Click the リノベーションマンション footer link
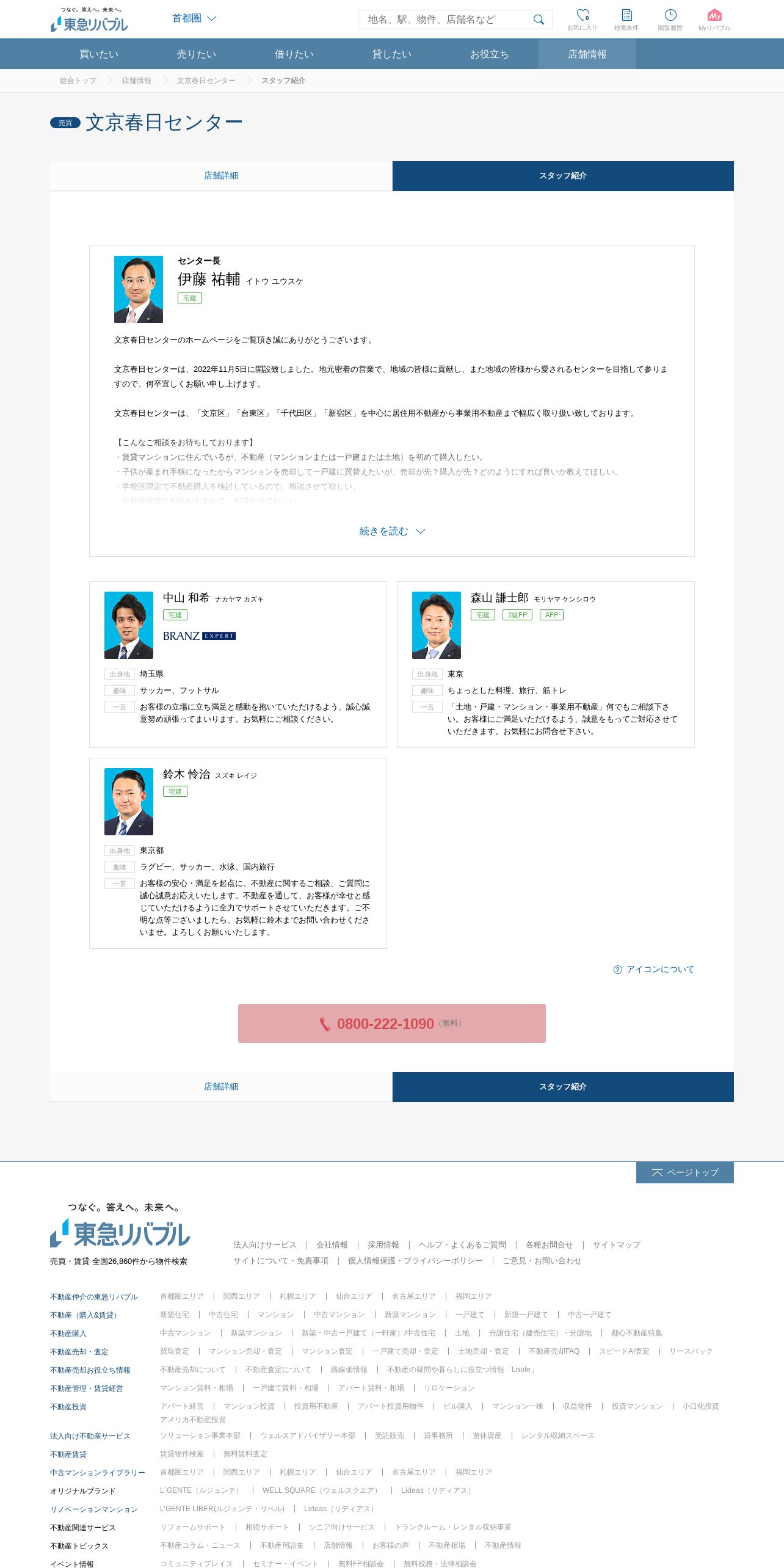 (x=94, y=1509)
